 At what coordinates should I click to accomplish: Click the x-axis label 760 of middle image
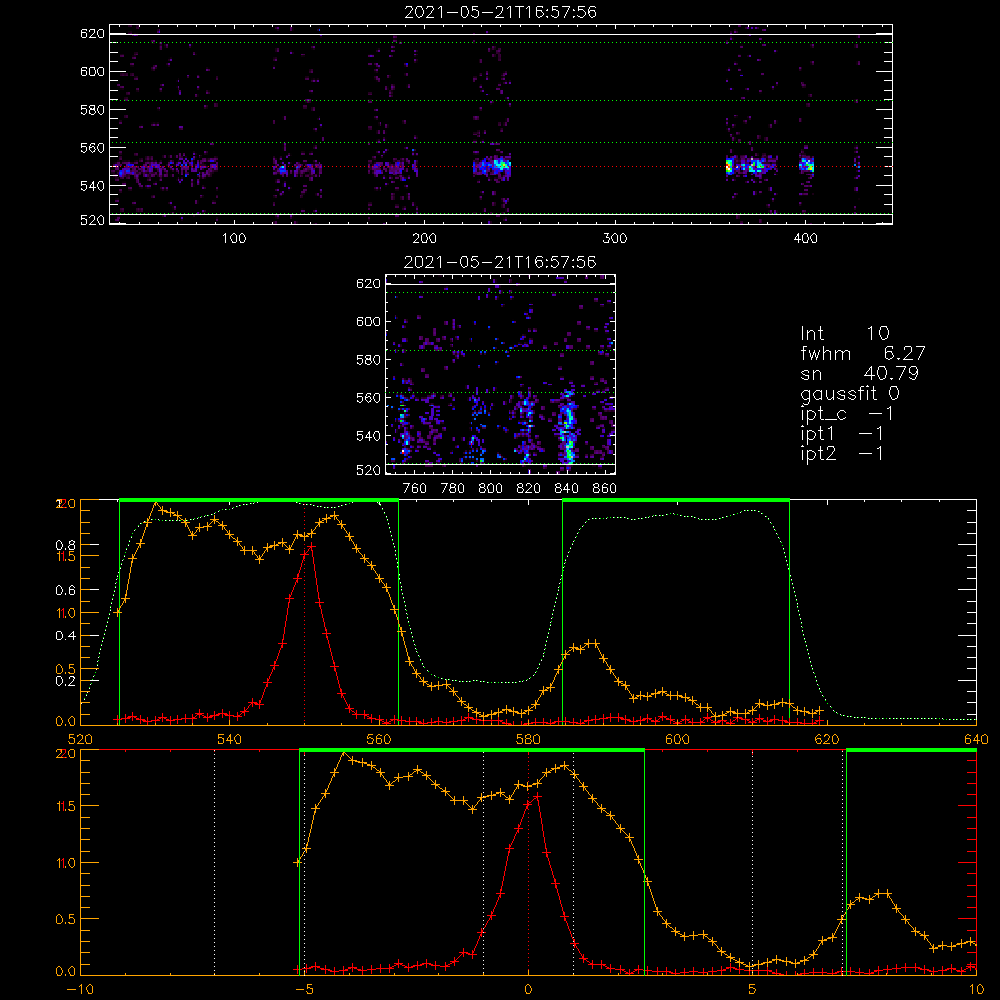tap(415, 489)
